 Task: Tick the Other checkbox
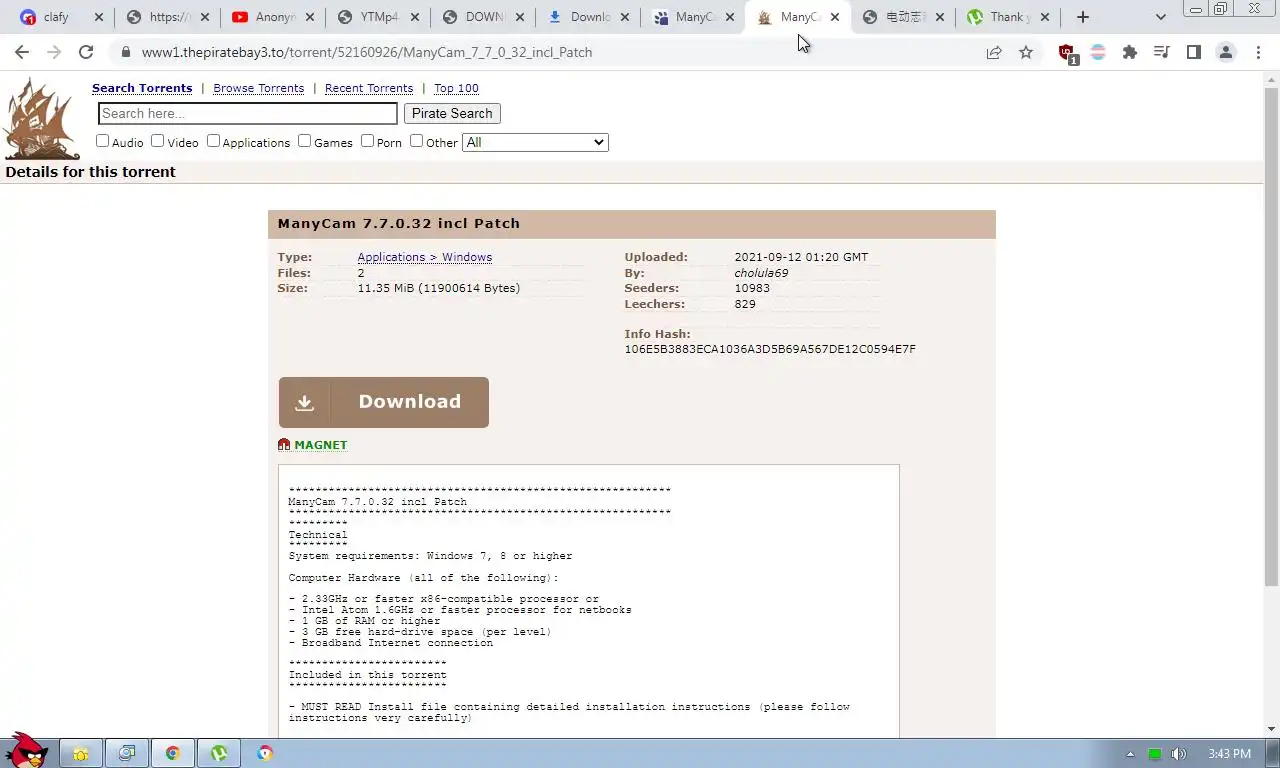416,141
